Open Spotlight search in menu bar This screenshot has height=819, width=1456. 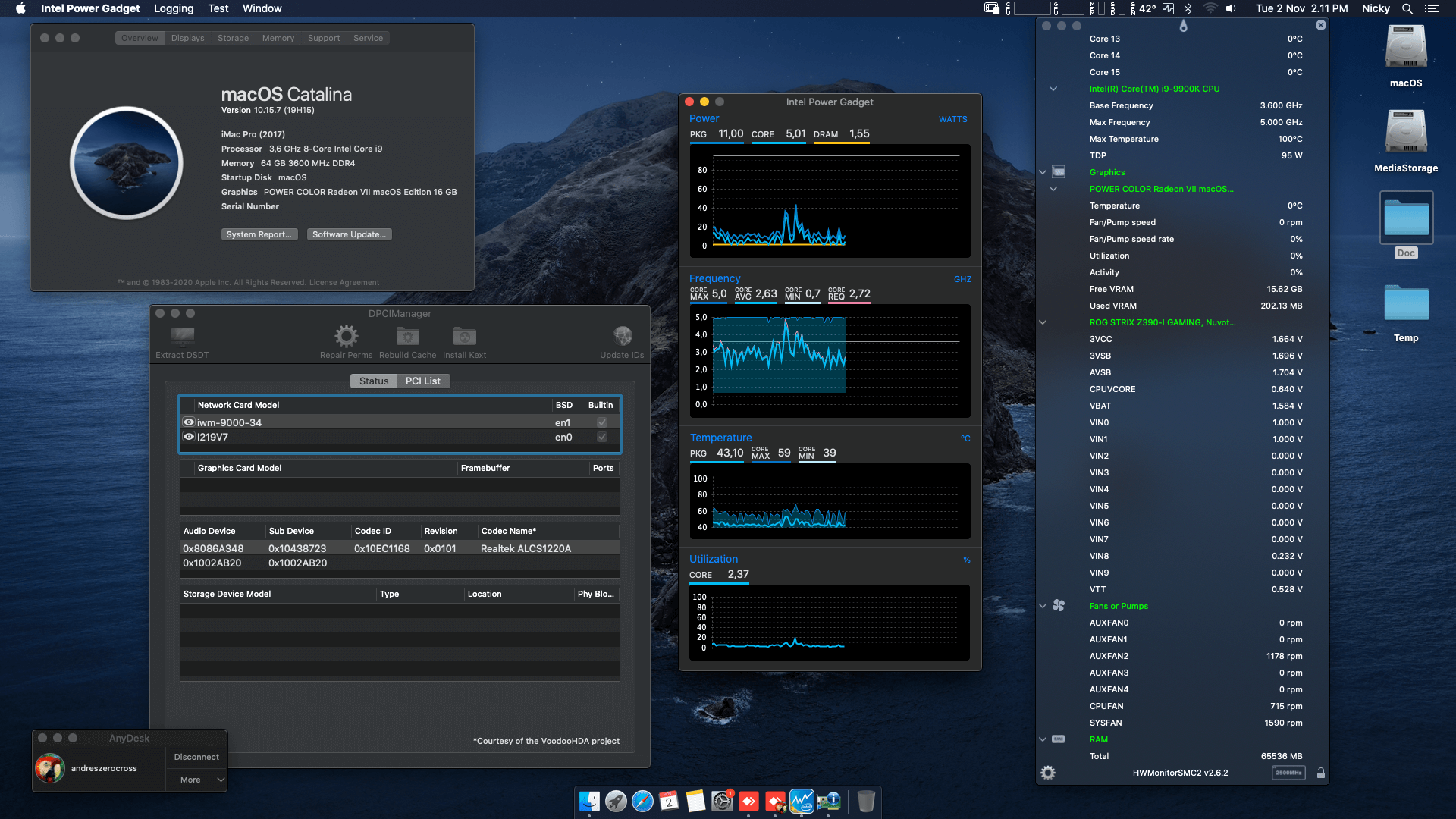click(1407, 8)
